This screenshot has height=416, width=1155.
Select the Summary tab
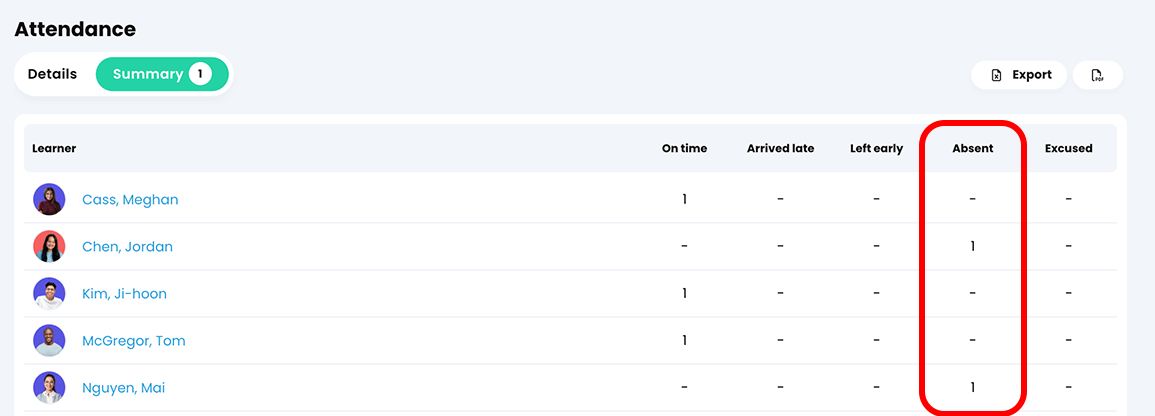161,74
